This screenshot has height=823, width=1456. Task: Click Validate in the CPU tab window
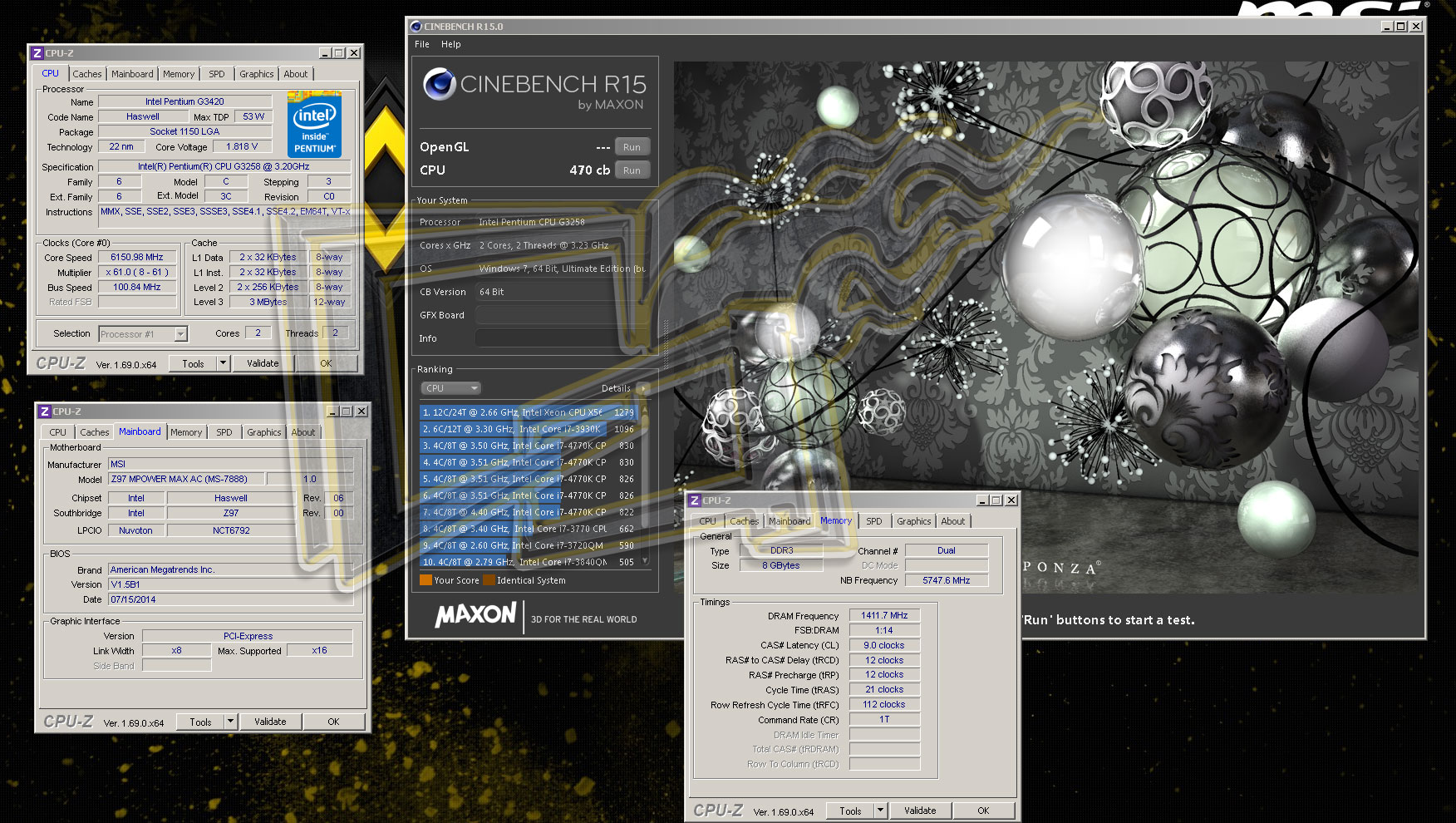[x=263, y=363]
